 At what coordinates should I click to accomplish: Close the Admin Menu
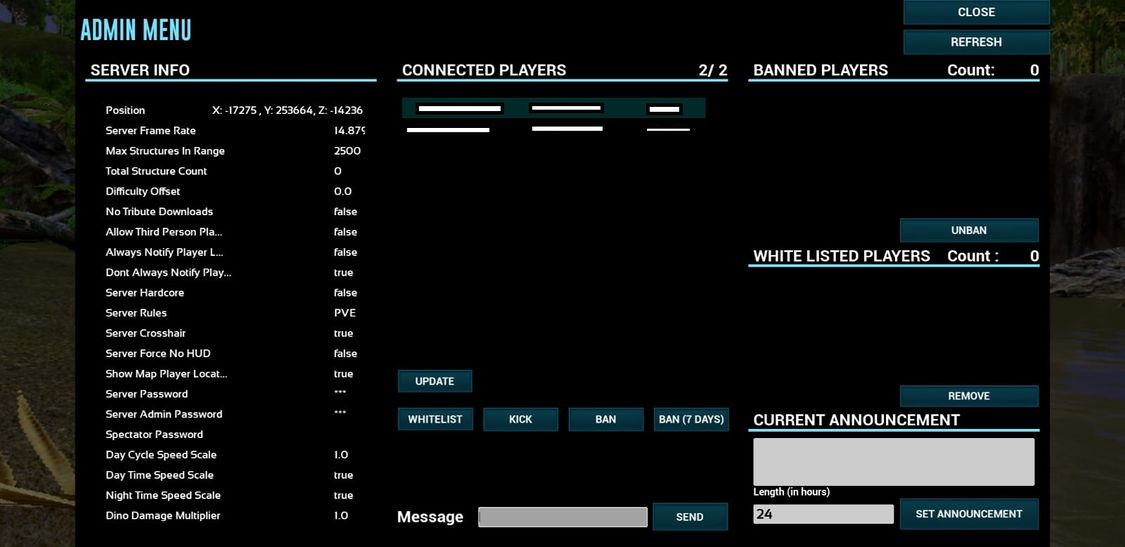[x=975, y=12]
